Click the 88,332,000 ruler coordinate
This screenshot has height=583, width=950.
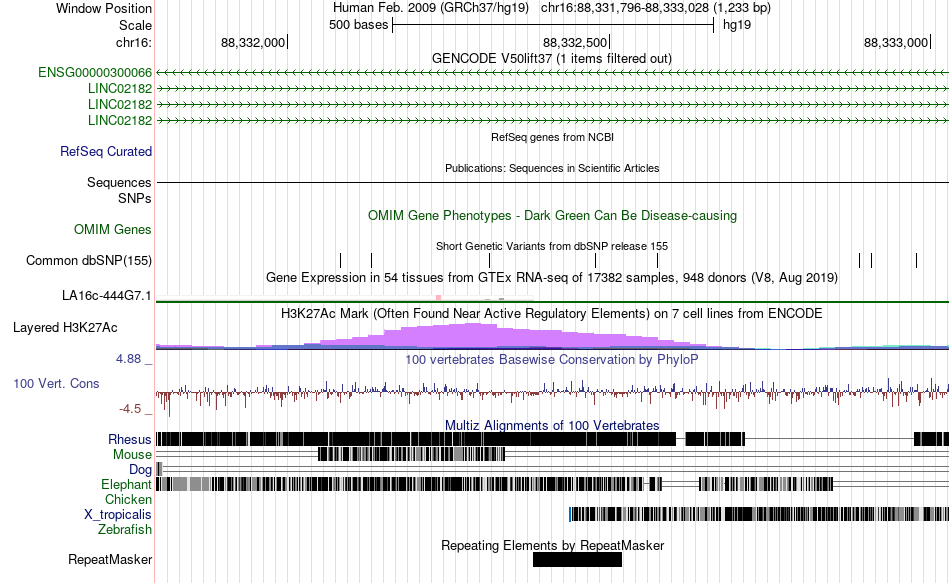click(253, 42)
